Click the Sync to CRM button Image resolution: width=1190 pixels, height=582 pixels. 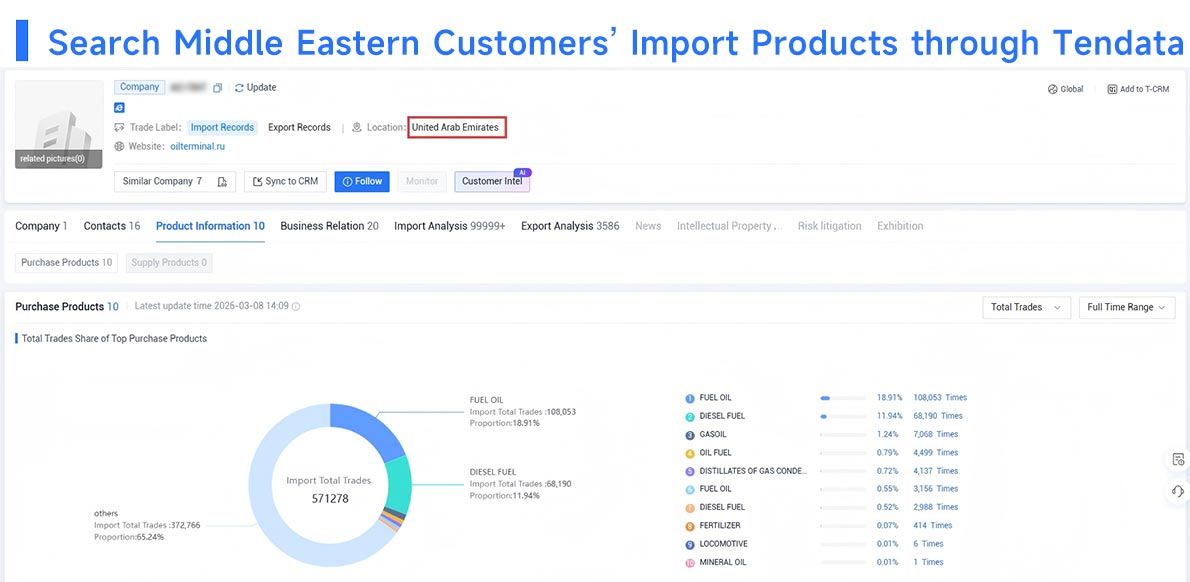(x=285, y=182)
